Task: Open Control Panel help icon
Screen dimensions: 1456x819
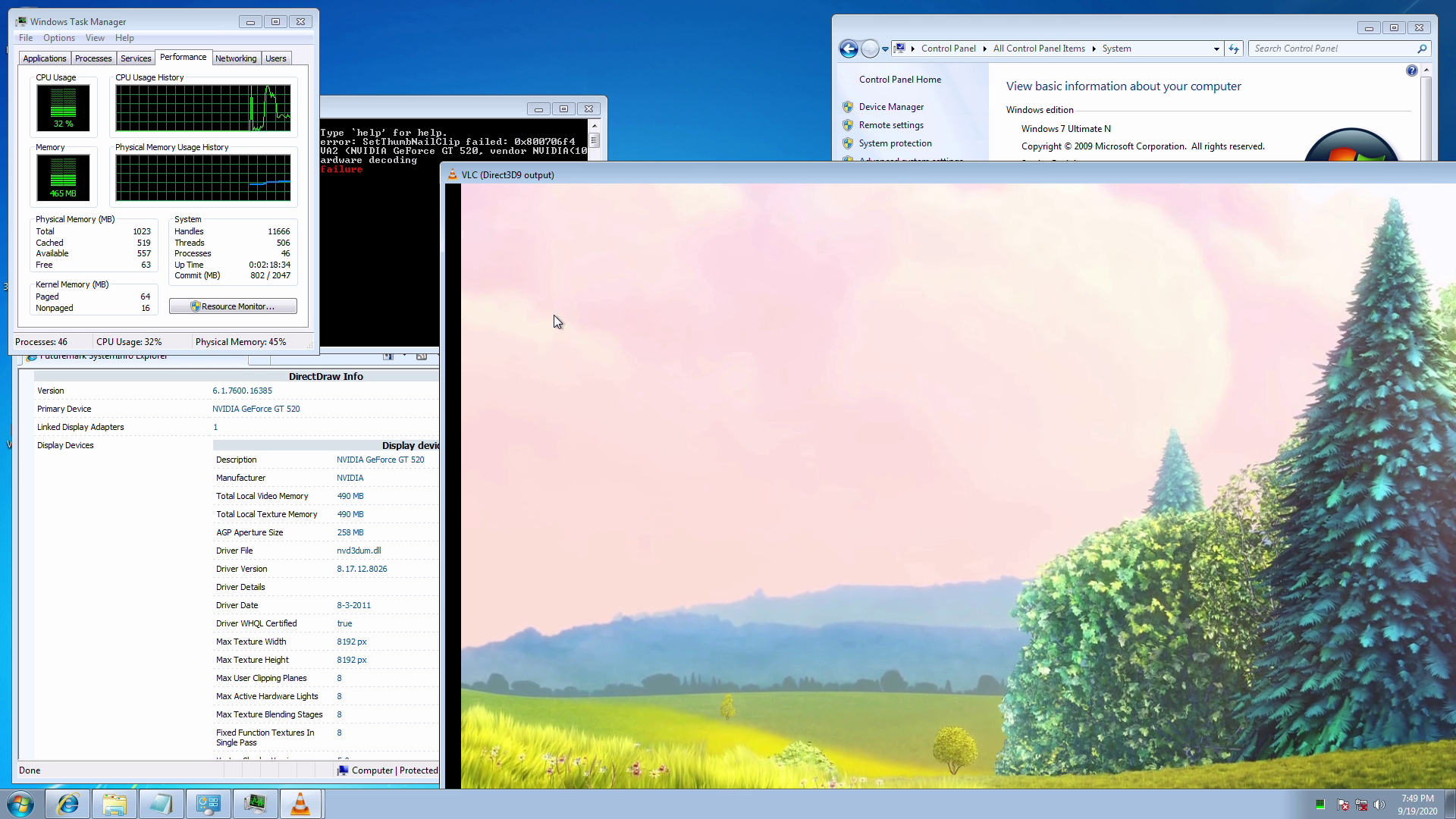Action: [1411, 71]
